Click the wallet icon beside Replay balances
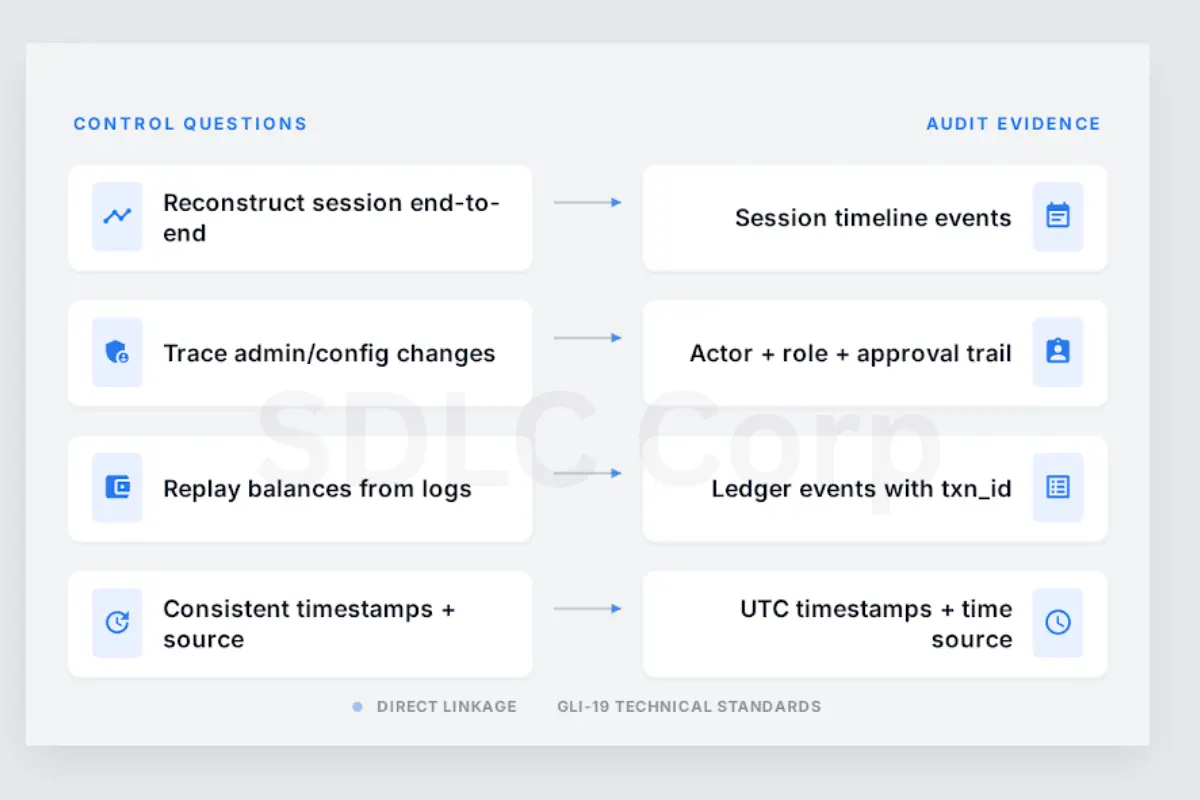The image size is (1200, 800). point(117,487)
